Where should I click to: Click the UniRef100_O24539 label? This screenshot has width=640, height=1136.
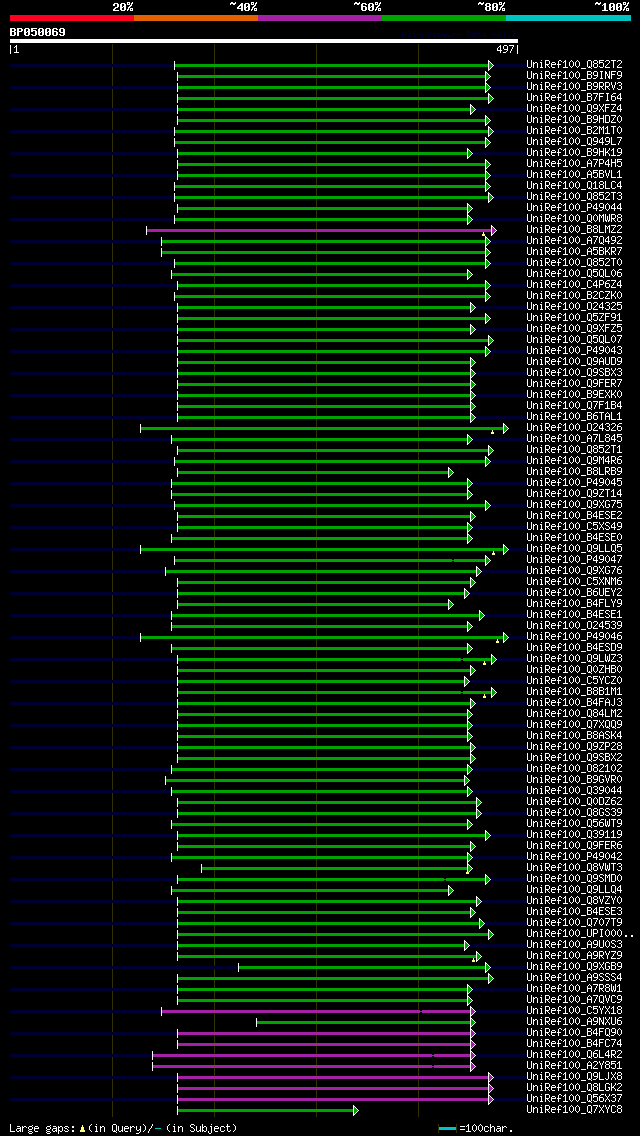click(x=574, y=627)
